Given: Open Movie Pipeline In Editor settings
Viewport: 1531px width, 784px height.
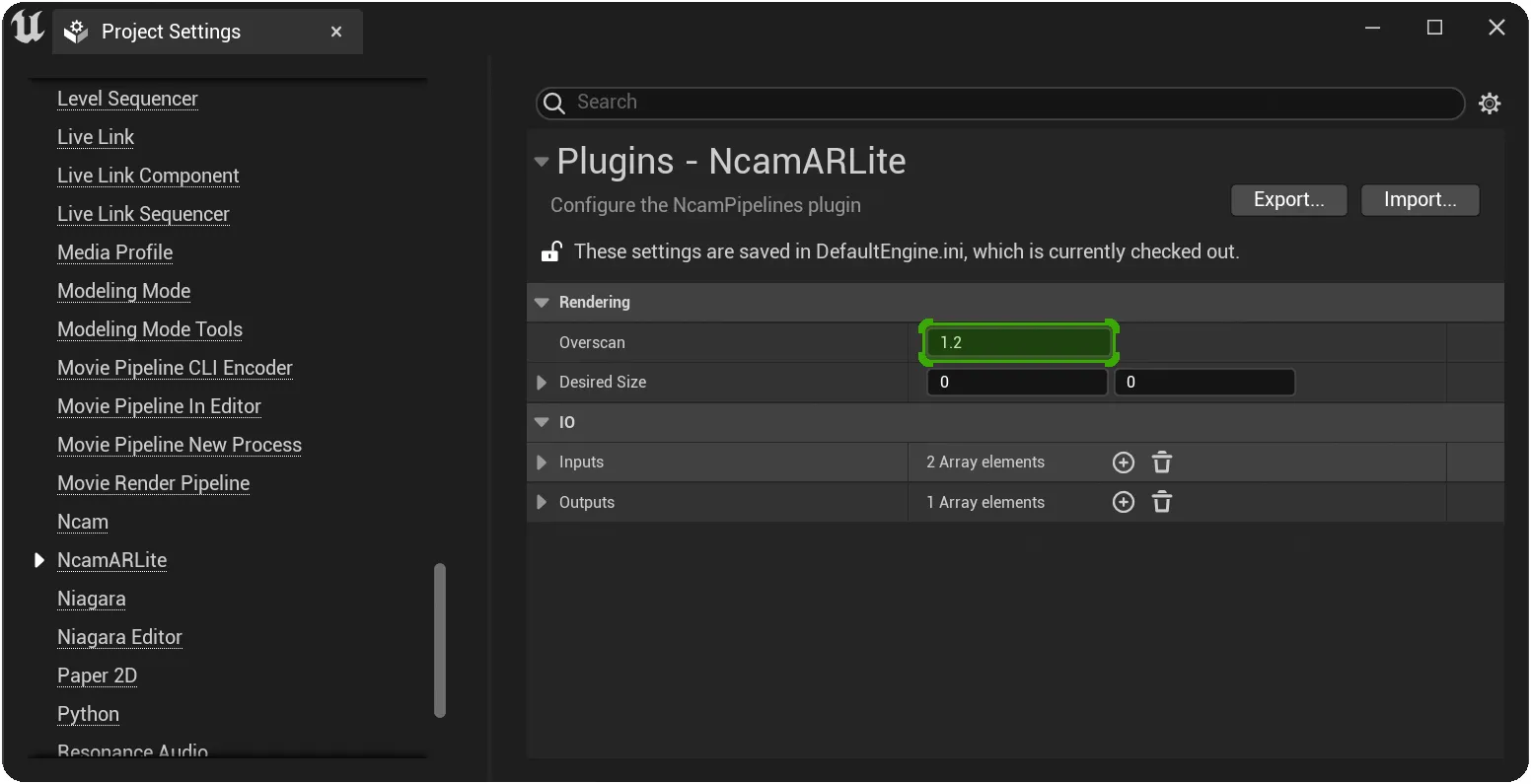Looking at the screenshot, I should click(x=159, y=406).
